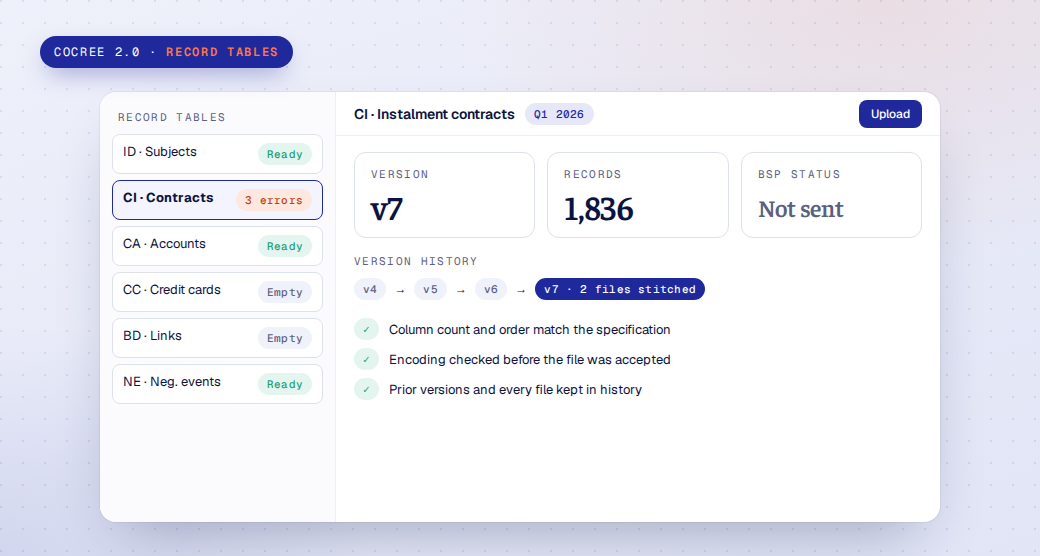Click the RECORD TABLES sidebar heading
Image resolution: width=1040 pixels, height=556 pixels.
click(x=172, y=117)
